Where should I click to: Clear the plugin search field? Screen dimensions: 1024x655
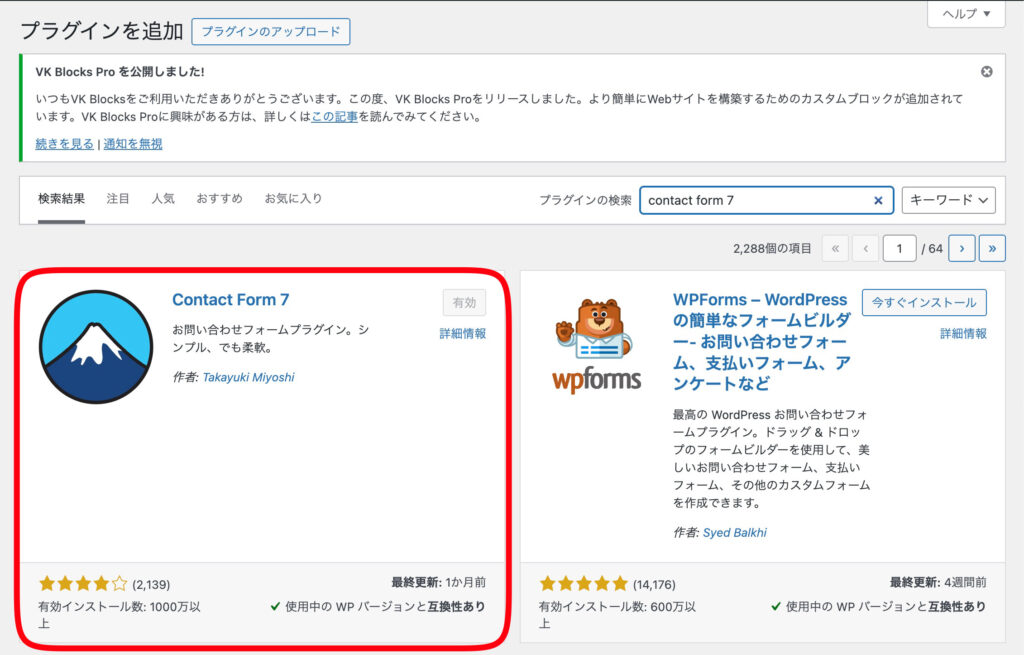(878, 200)
